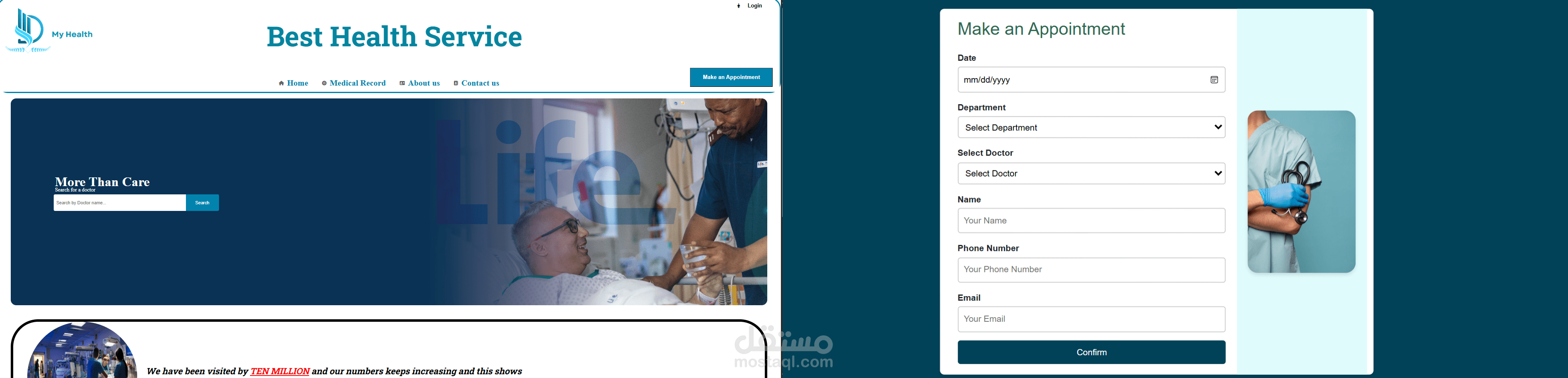
Task: Open the Medical Record menu item
Action: coord(358,84)
